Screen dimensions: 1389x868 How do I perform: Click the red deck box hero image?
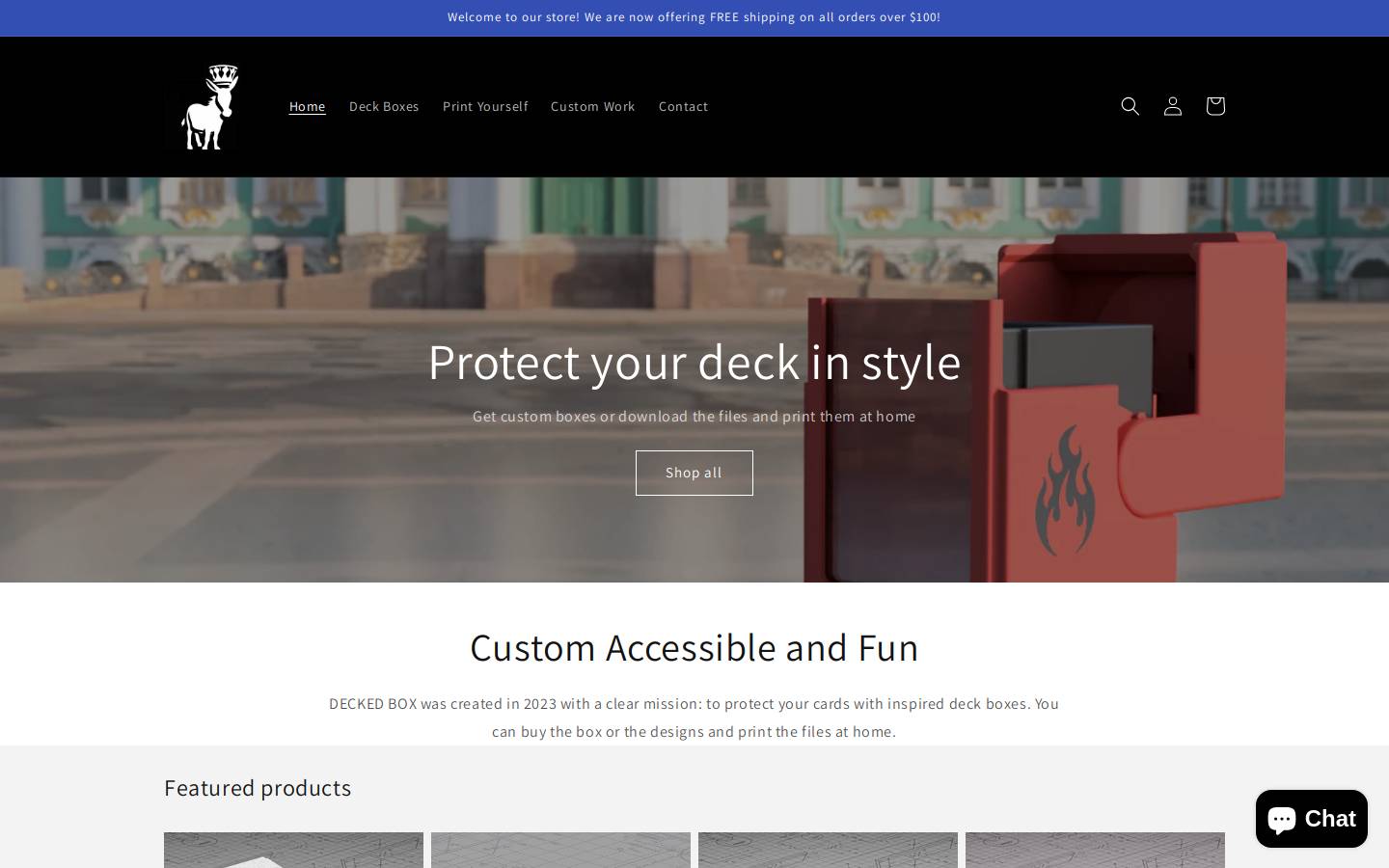pyautogui.click(x=1047, y=405)
